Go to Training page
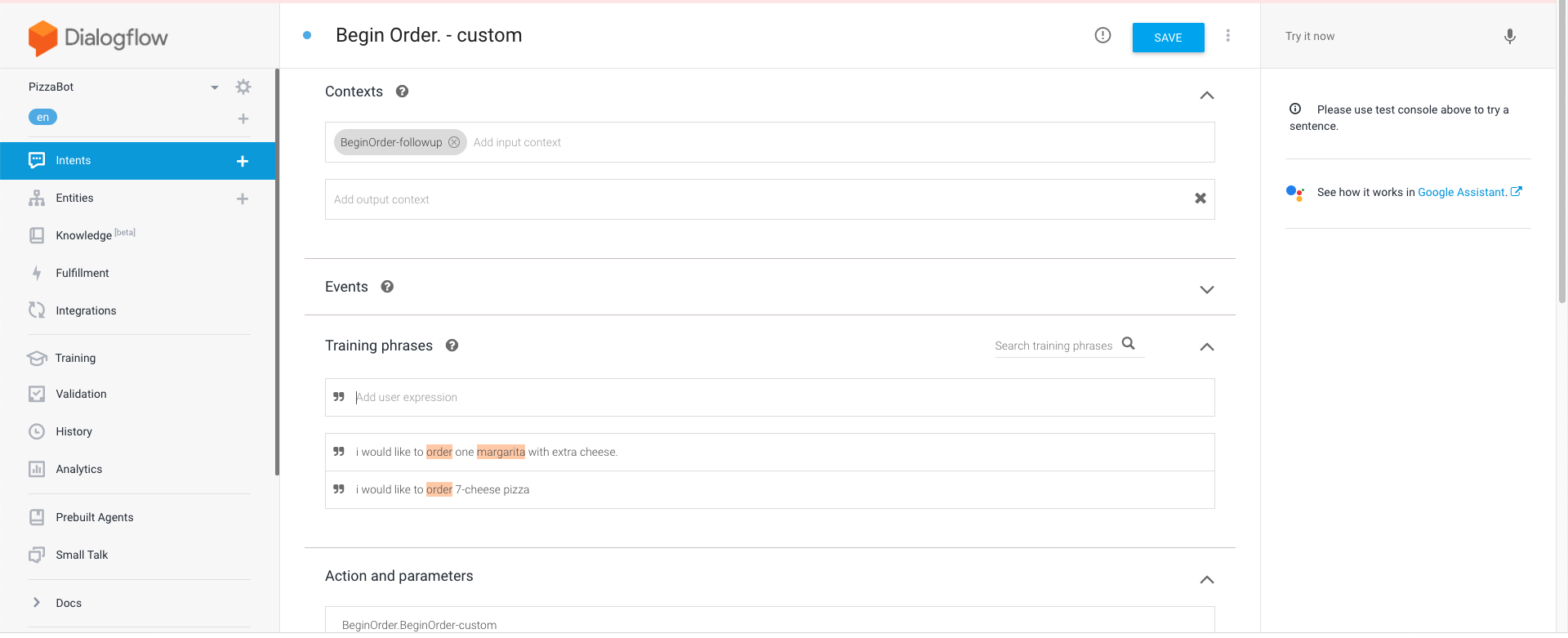The image size is (1568, 638). 75,358
